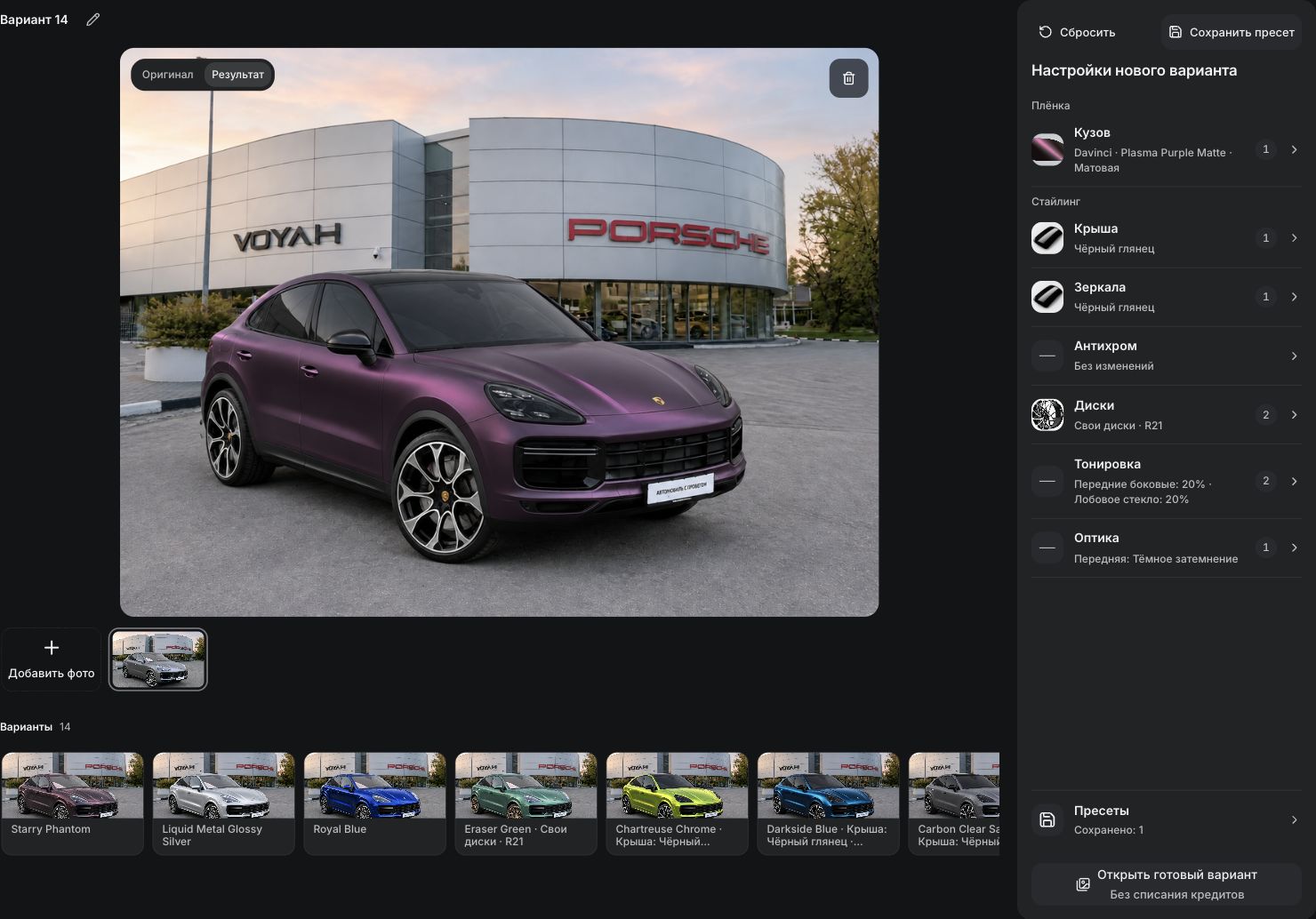Click the Тонировка dash icon

tap(1047, 481)
